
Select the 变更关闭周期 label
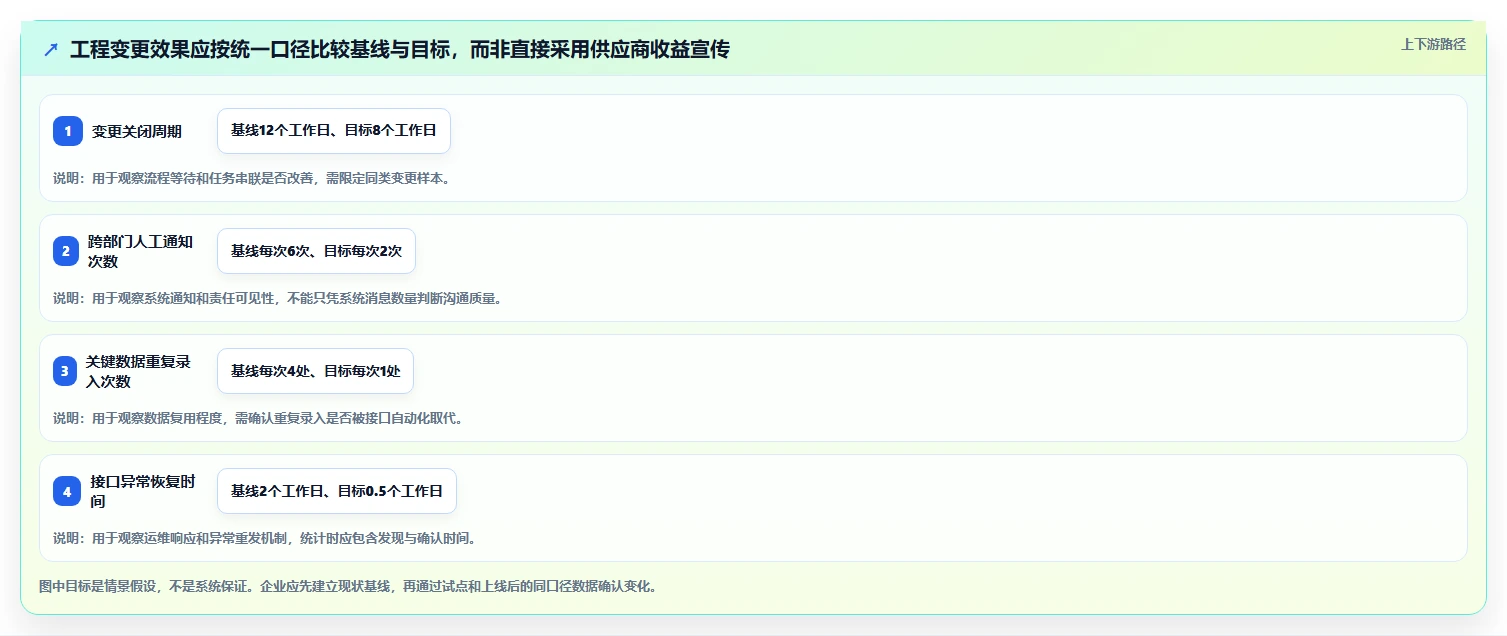pyautogui.click(x=137, y=131)
